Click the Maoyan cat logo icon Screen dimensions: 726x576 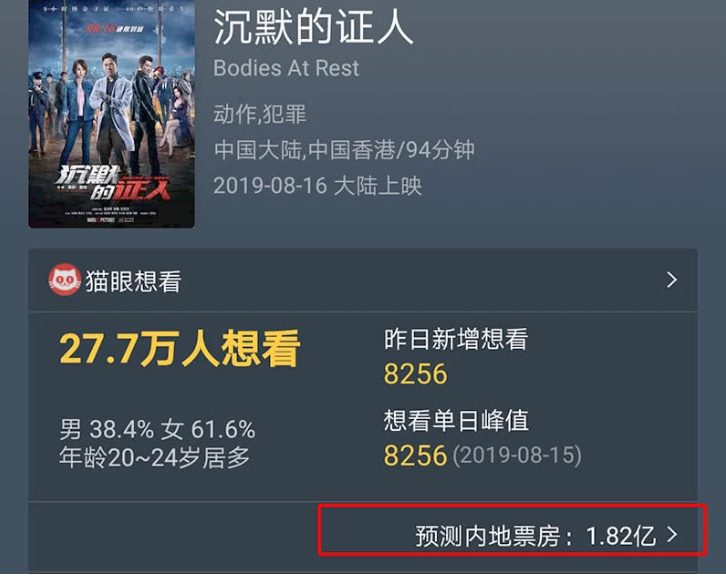[x=65, y=280]
